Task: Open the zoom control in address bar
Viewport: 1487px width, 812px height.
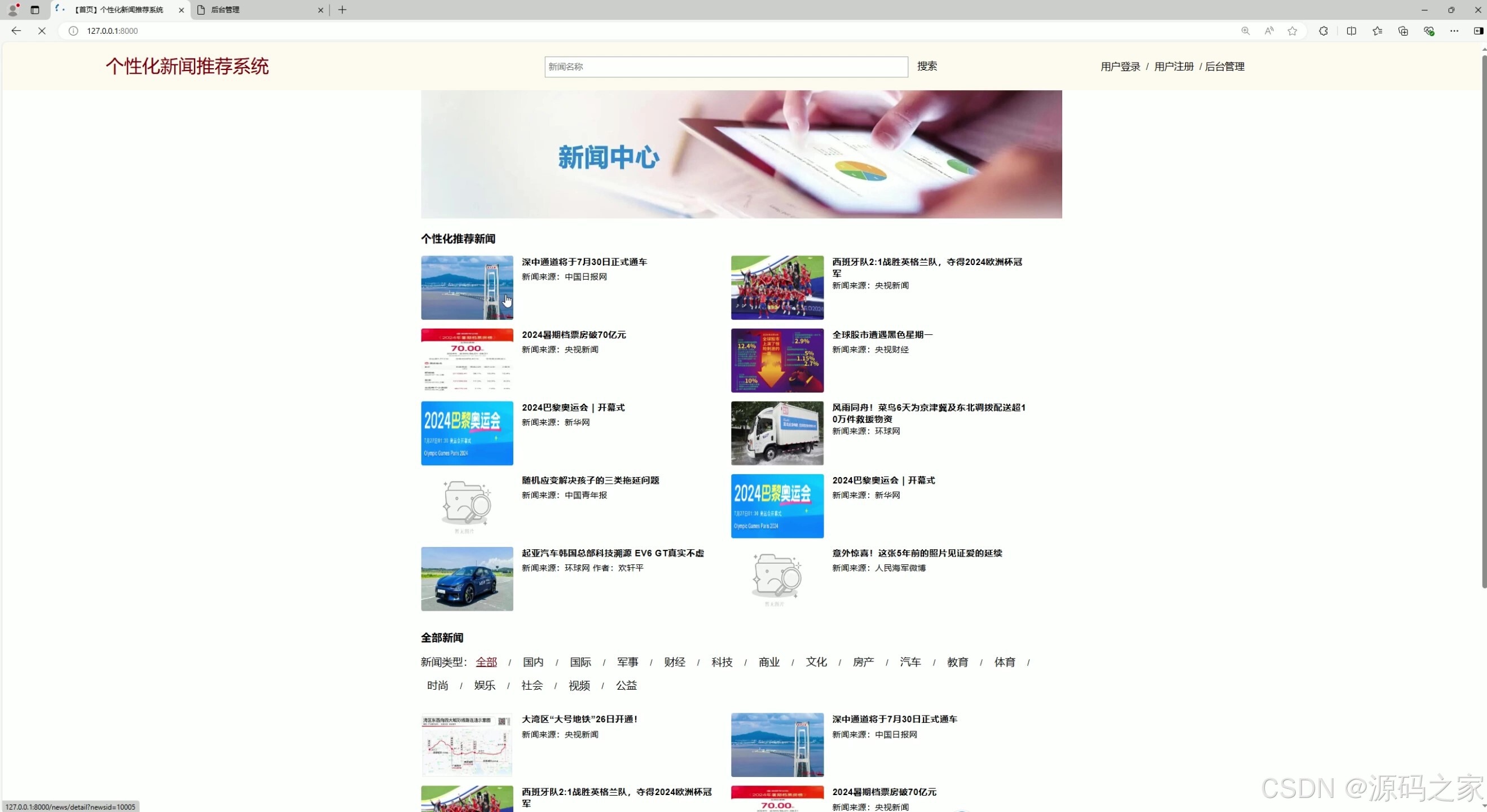Action: tap(1245, 30)
